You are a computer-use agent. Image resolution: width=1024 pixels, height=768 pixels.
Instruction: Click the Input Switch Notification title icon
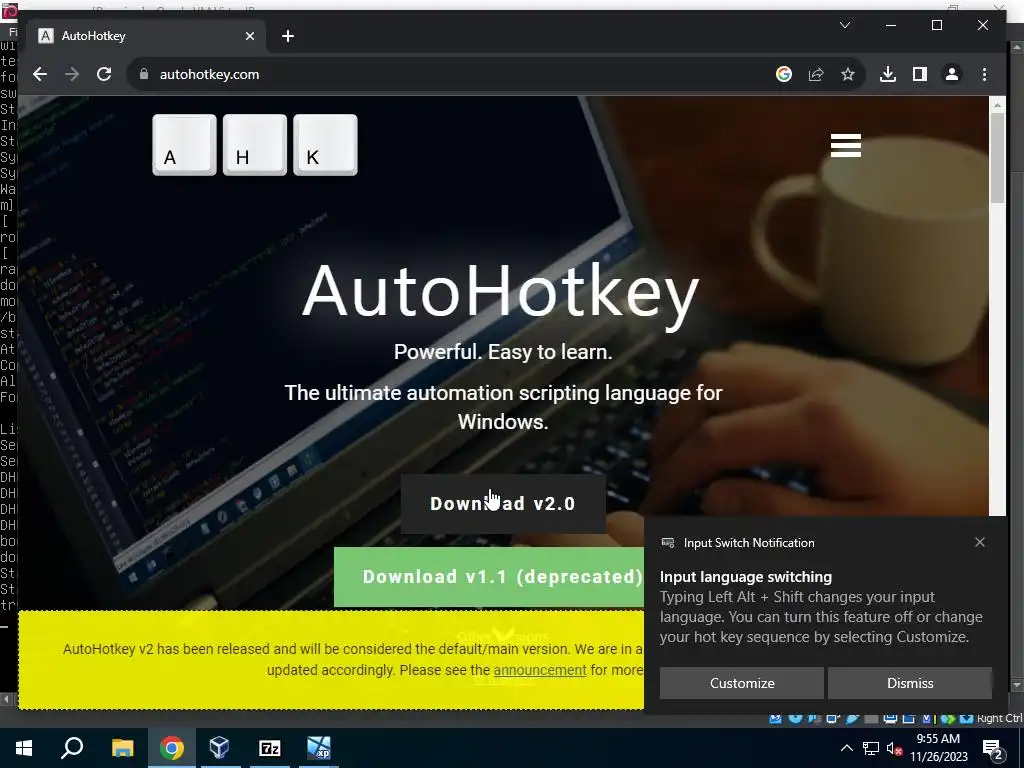[x=667, y=543]
